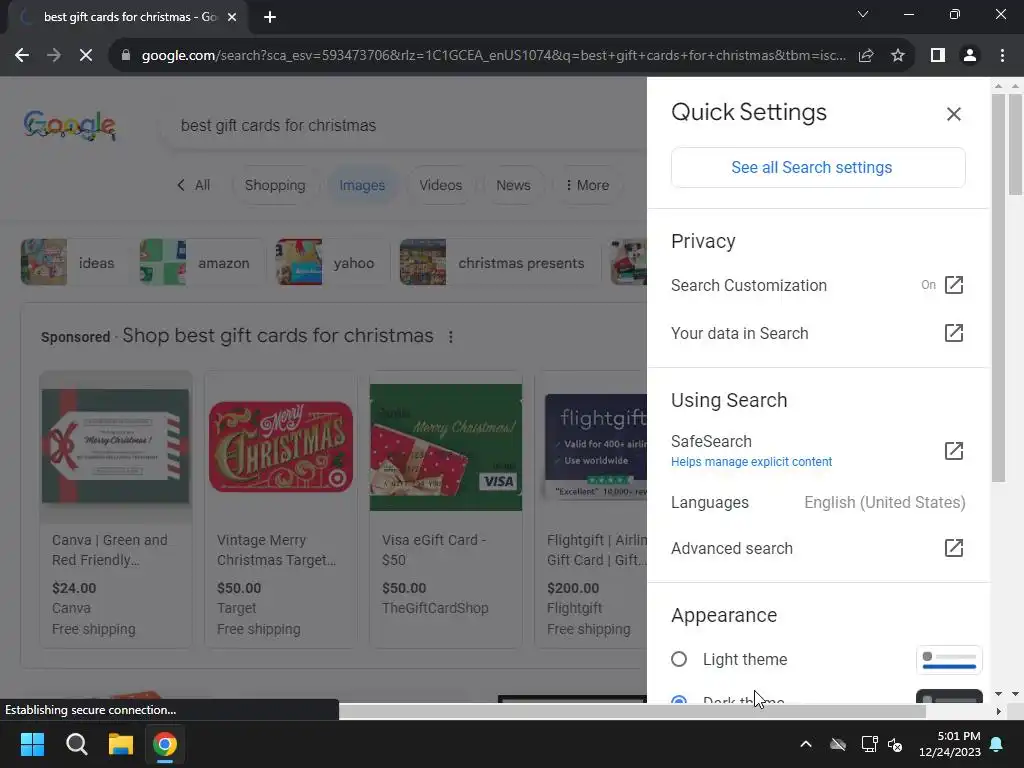Viewport: 1024px width, 768px height.
Task: Click the Light theme preview thumbnail
Action: 949,660
